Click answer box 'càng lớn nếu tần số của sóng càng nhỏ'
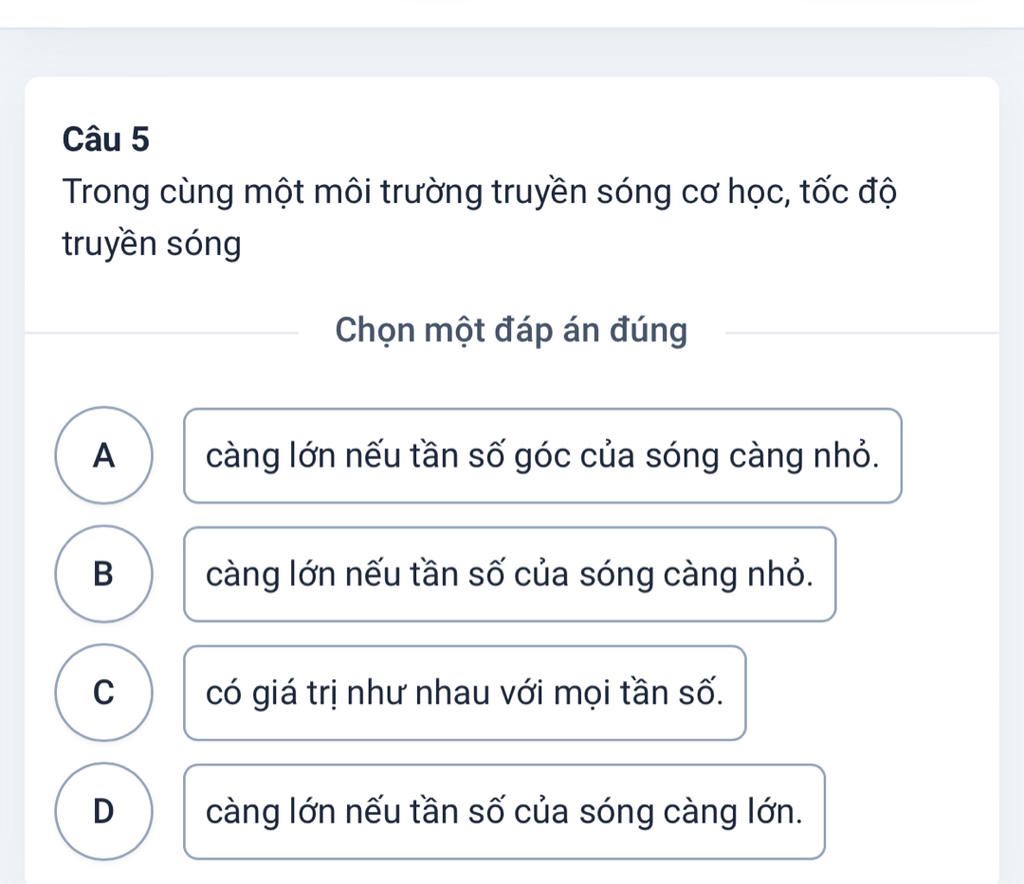This screenshot has height=884, width=1024. pos(509,575)
